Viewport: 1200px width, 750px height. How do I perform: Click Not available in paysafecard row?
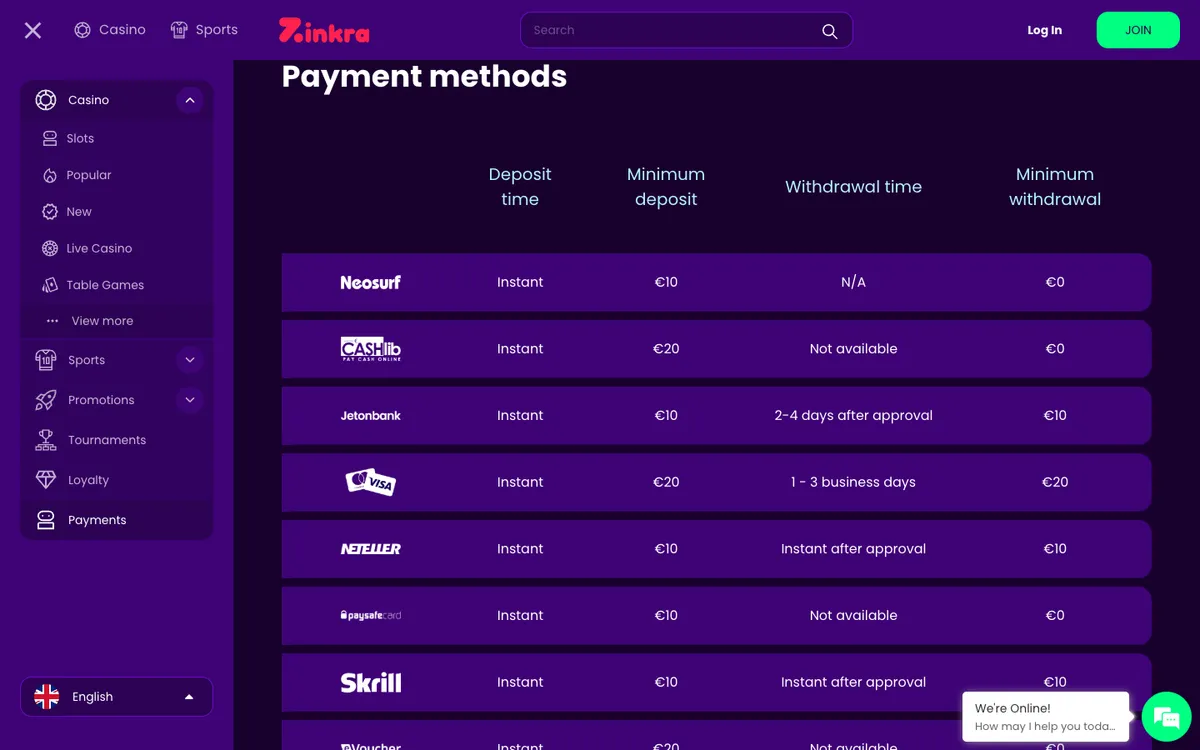[854, 615]
